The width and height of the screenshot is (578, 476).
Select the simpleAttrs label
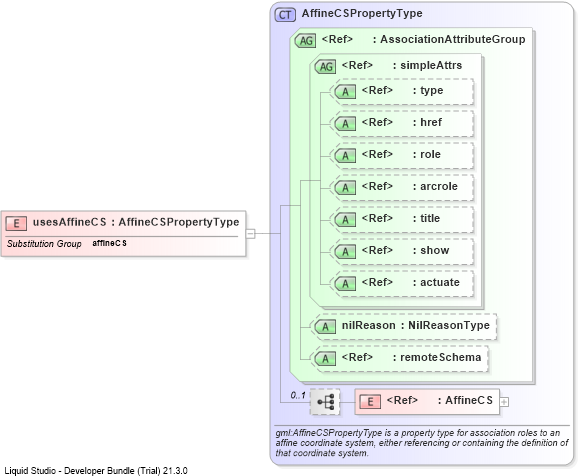pos(431,65)
